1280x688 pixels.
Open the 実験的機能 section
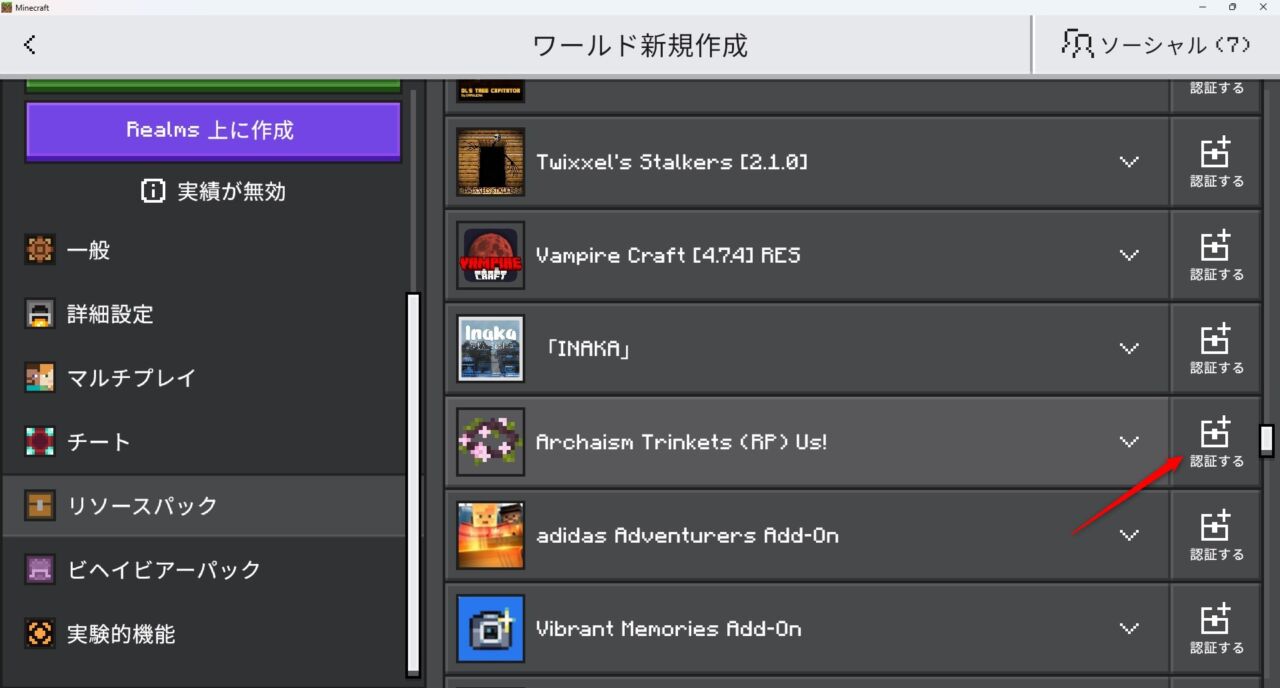[204, 634]
